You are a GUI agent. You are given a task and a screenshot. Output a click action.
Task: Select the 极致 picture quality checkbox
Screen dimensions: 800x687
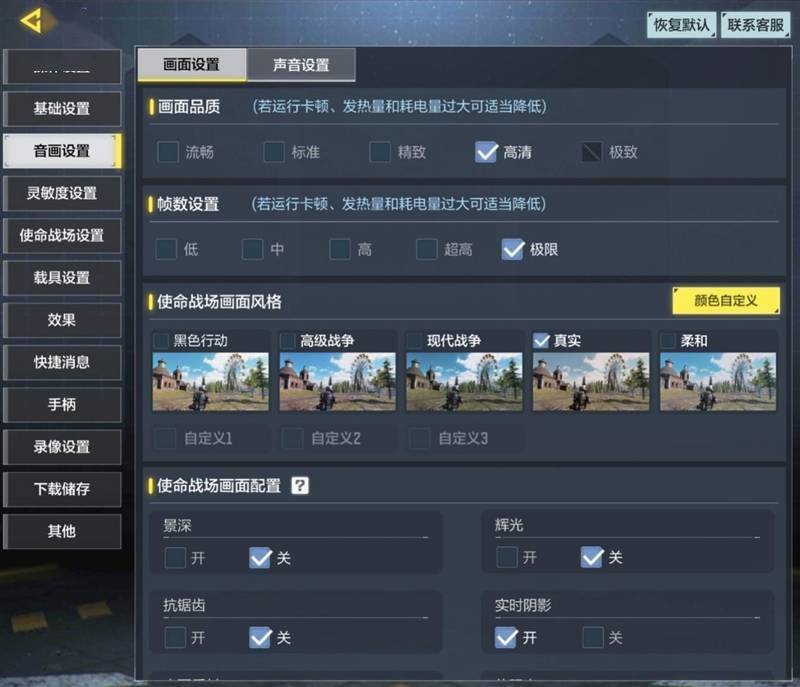coord(591,152)
